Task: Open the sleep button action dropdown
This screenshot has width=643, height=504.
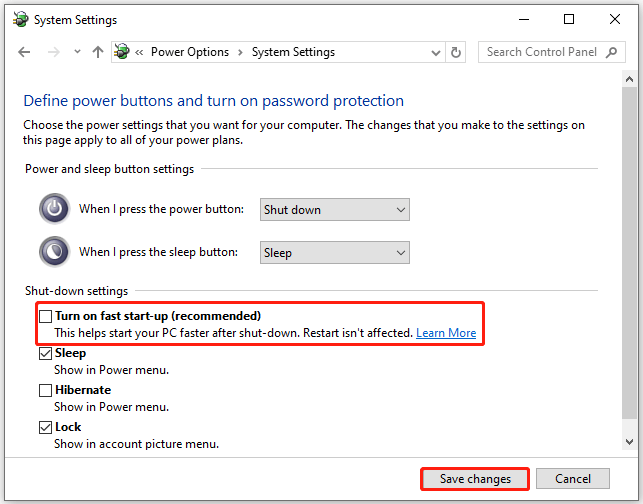Action: pos(334,253)
